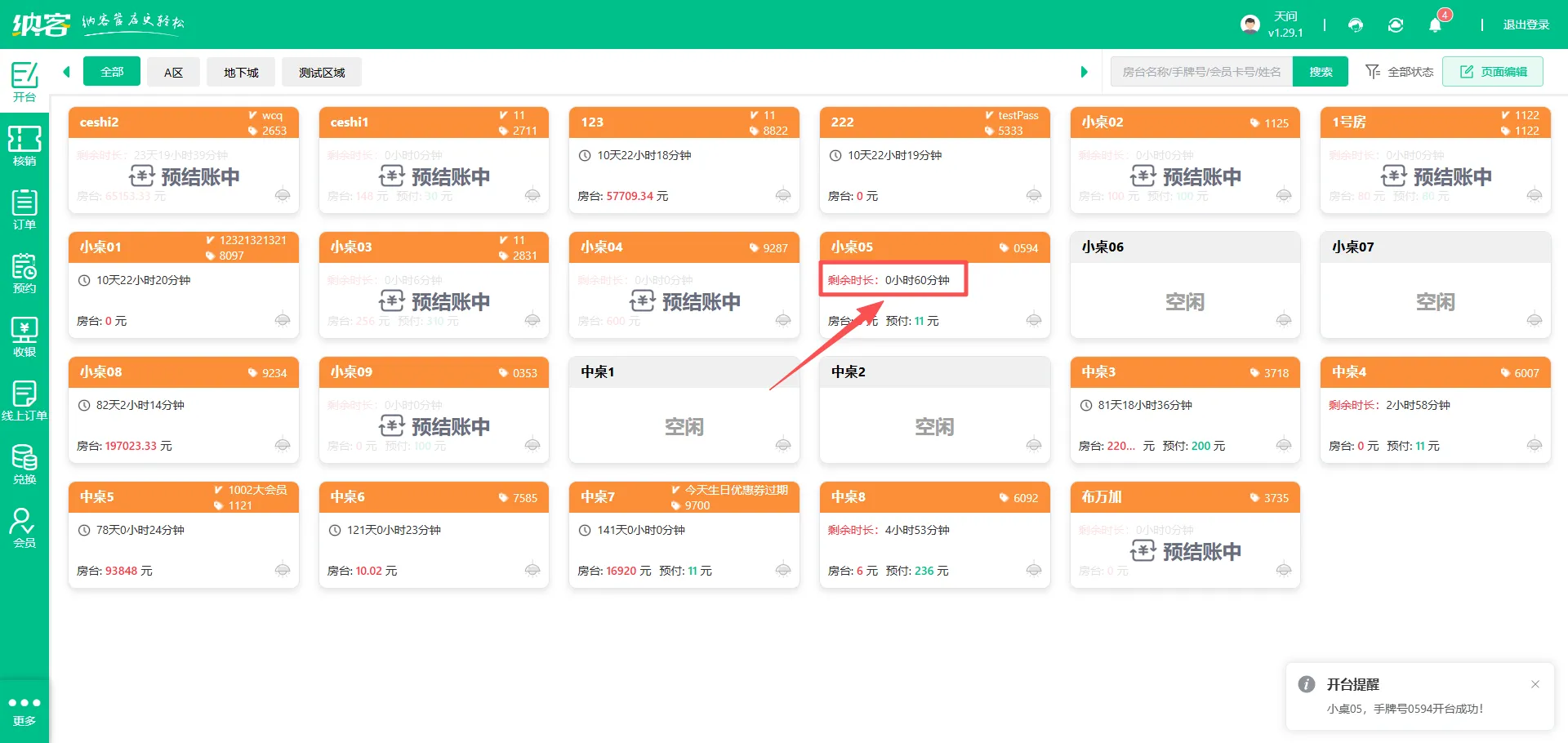Click the 页面编辑 page edit button
The height and width of the screenshot is (743, 1568).
click(x=1493, y=72)
